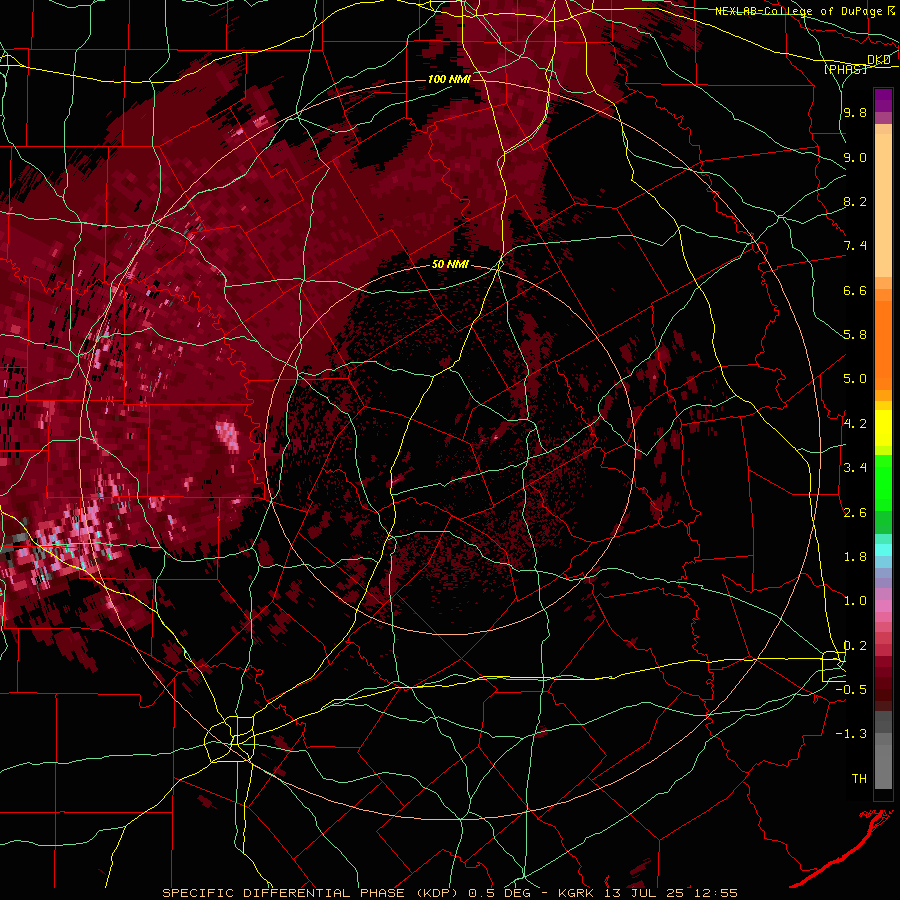Select the peach band of the color scale
Viewport: 900px width, 900px height.
point(883,205)
